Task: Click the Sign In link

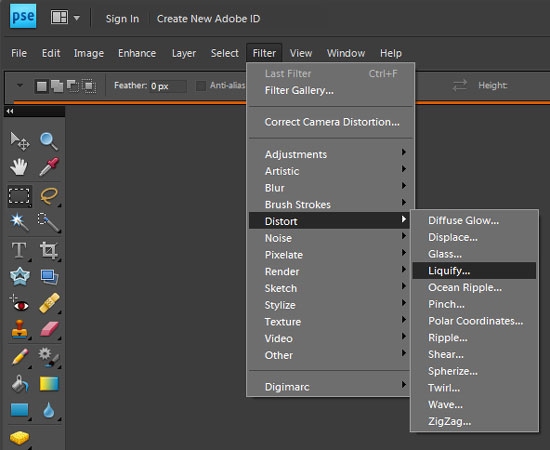Action: [x=122, y=19]
